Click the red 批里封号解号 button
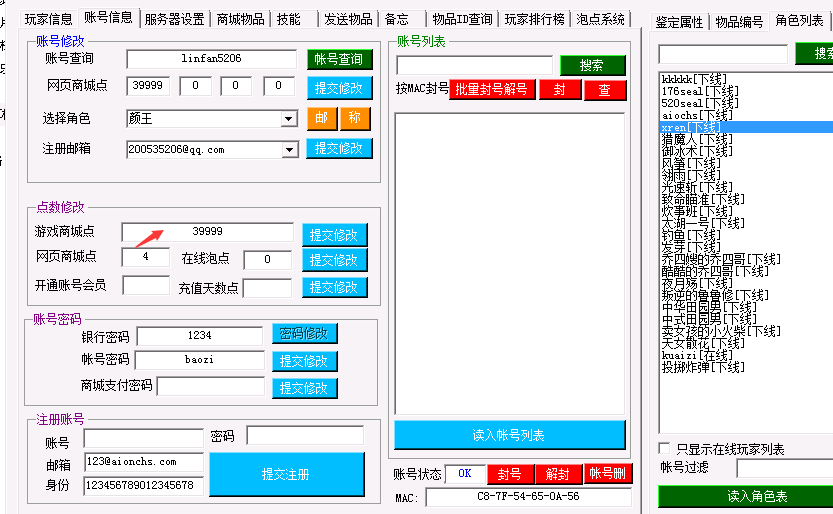 pyautogui.click(x=491, y=89)
